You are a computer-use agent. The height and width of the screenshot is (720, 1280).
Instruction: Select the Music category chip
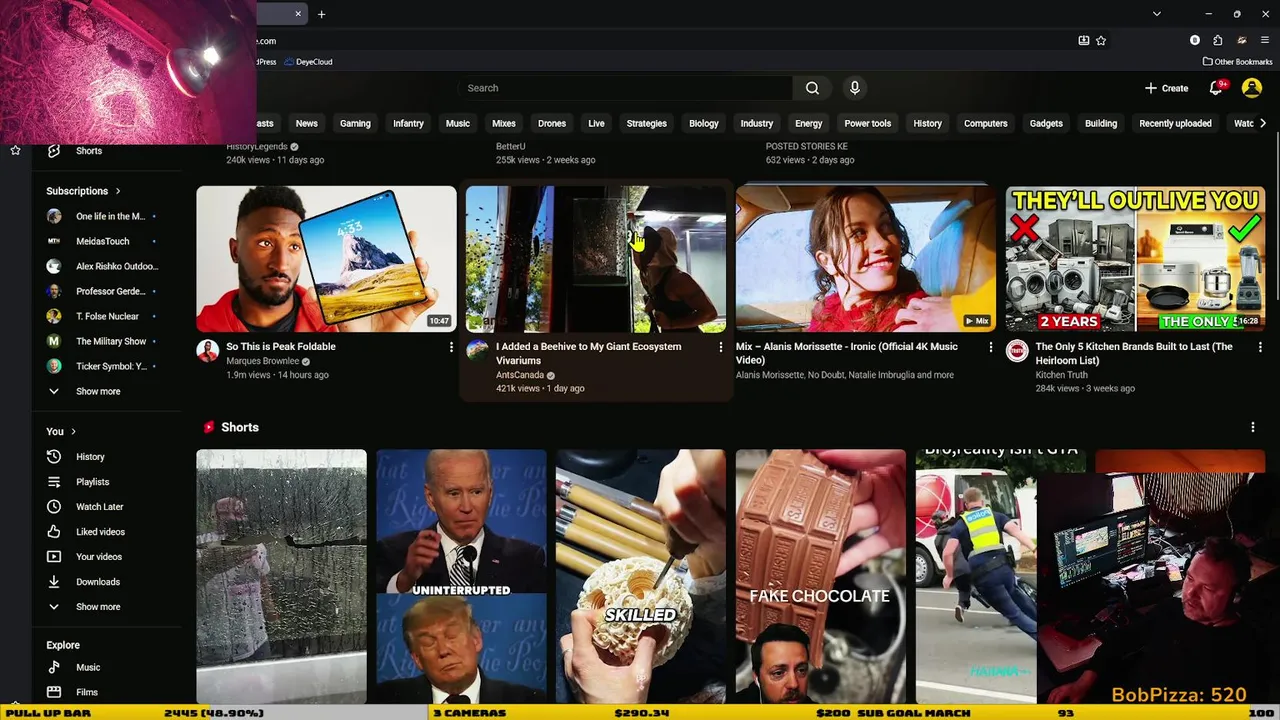pyautogui.click(x=457, y=124)
